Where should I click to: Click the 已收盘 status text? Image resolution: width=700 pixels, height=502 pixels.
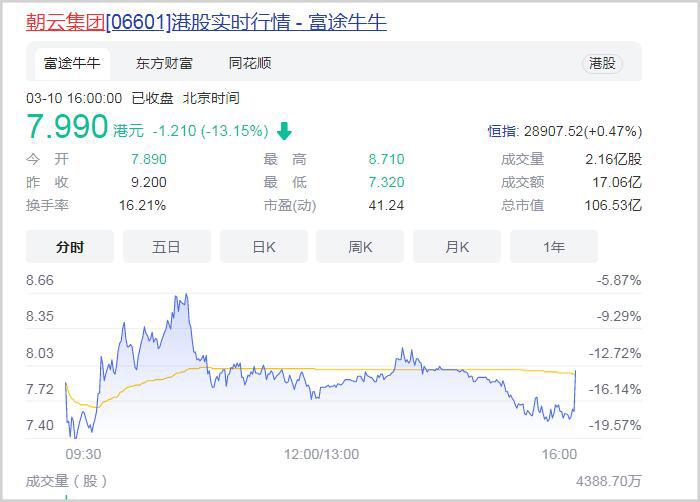(x=152, y=98)
